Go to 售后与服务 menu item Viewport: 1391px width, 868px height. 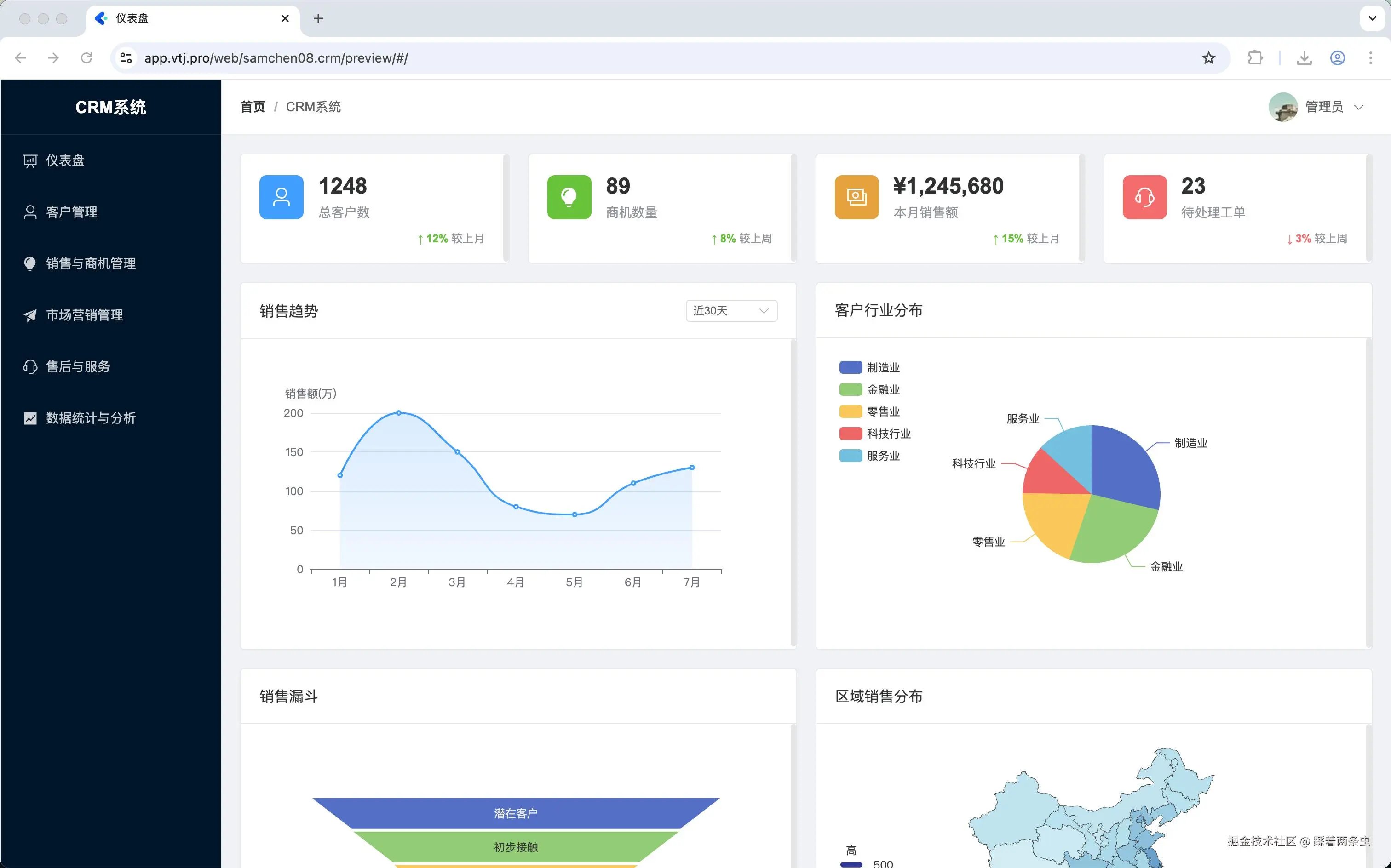[78, 366]
